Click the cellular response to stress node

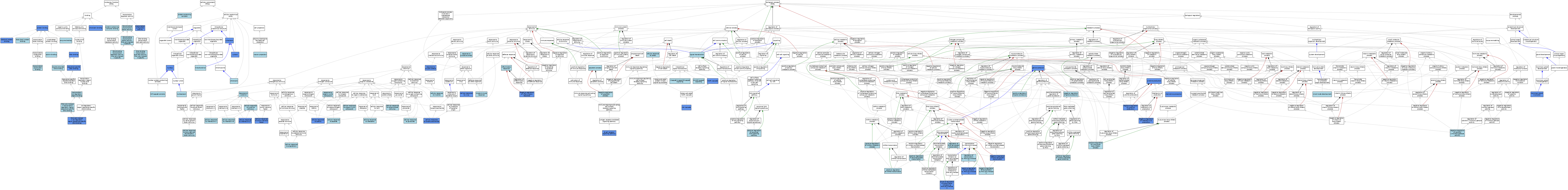(653, 55)
